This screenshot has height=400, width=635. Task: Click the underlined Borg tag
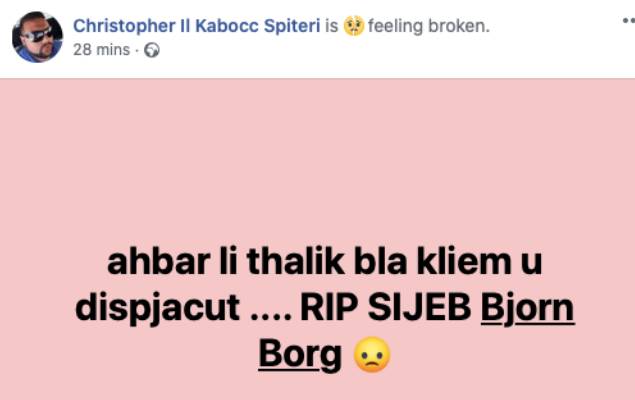[300, 354]
